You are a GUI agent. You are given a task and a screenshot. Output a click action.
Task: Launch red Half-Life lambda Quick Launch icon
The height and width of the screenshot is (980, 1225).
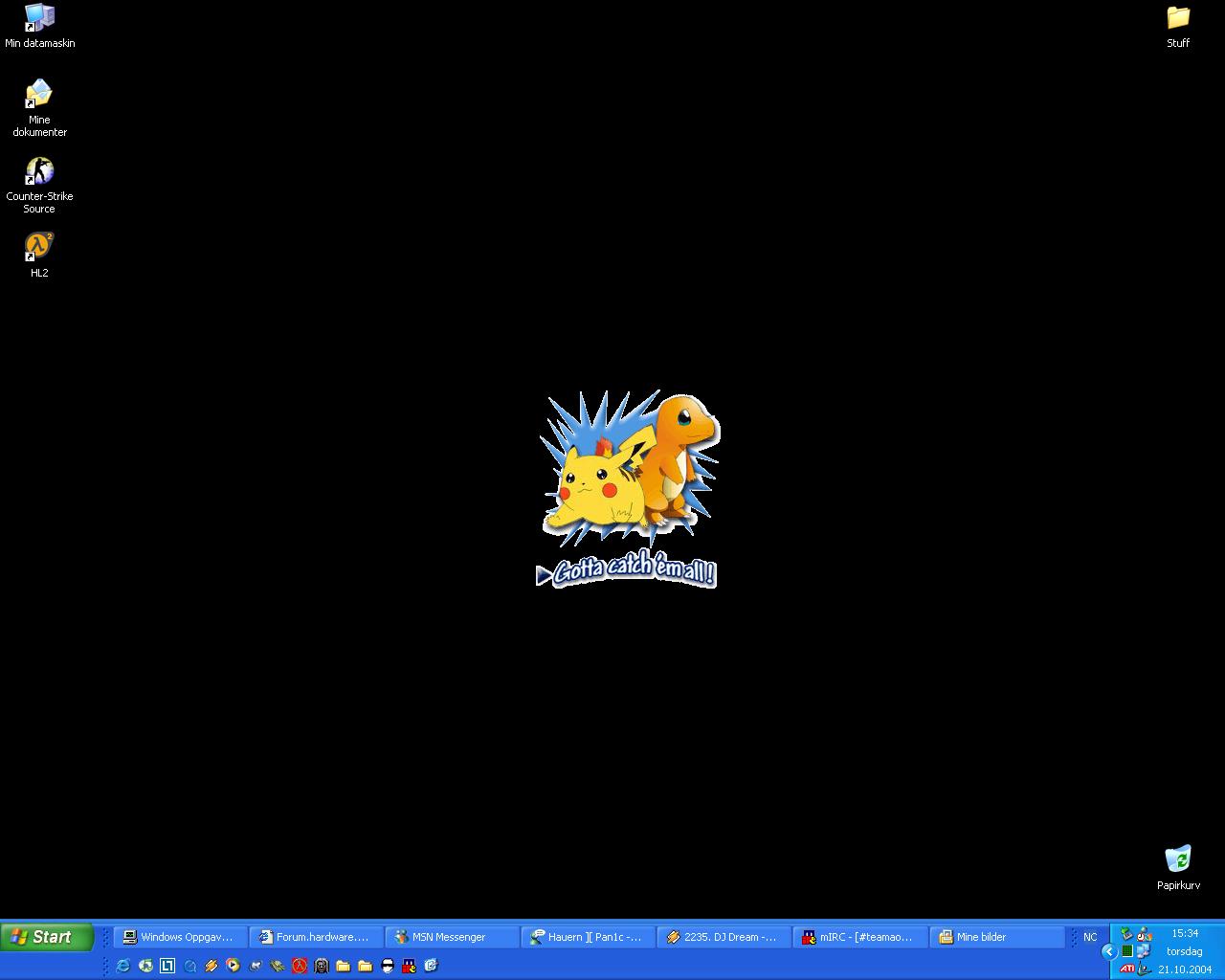(300, 966)
